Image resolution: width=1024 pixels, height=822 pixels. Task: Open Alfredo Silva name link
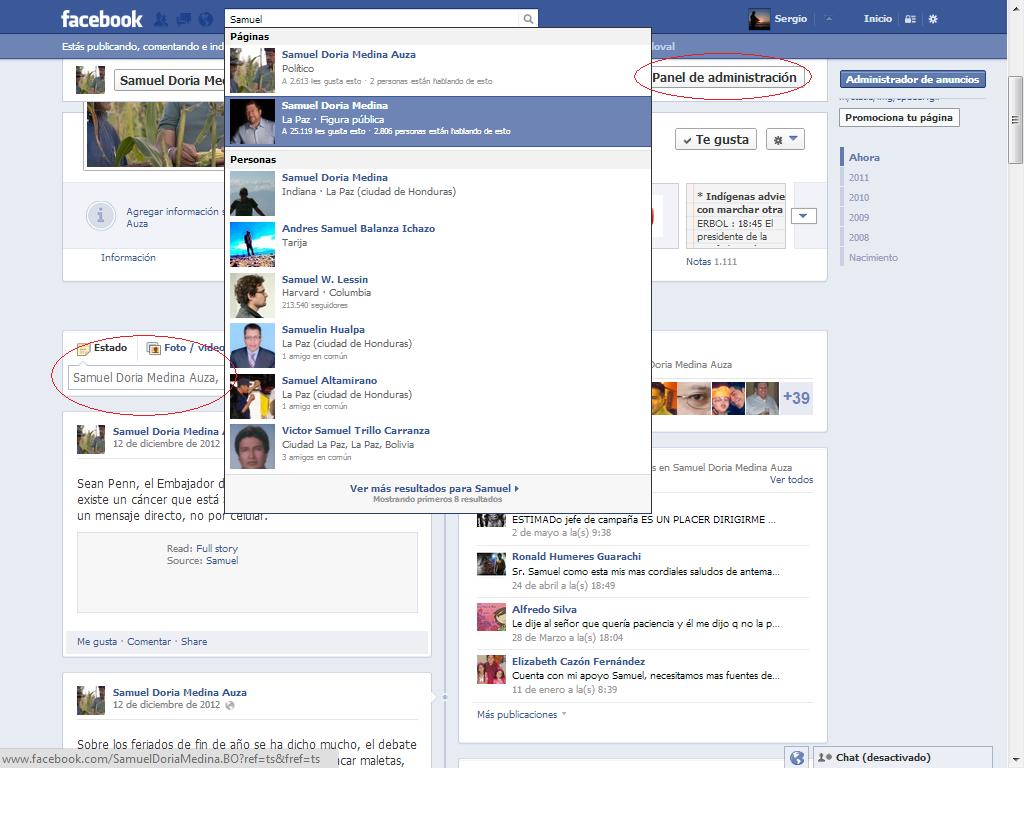(x=544, y=609)
